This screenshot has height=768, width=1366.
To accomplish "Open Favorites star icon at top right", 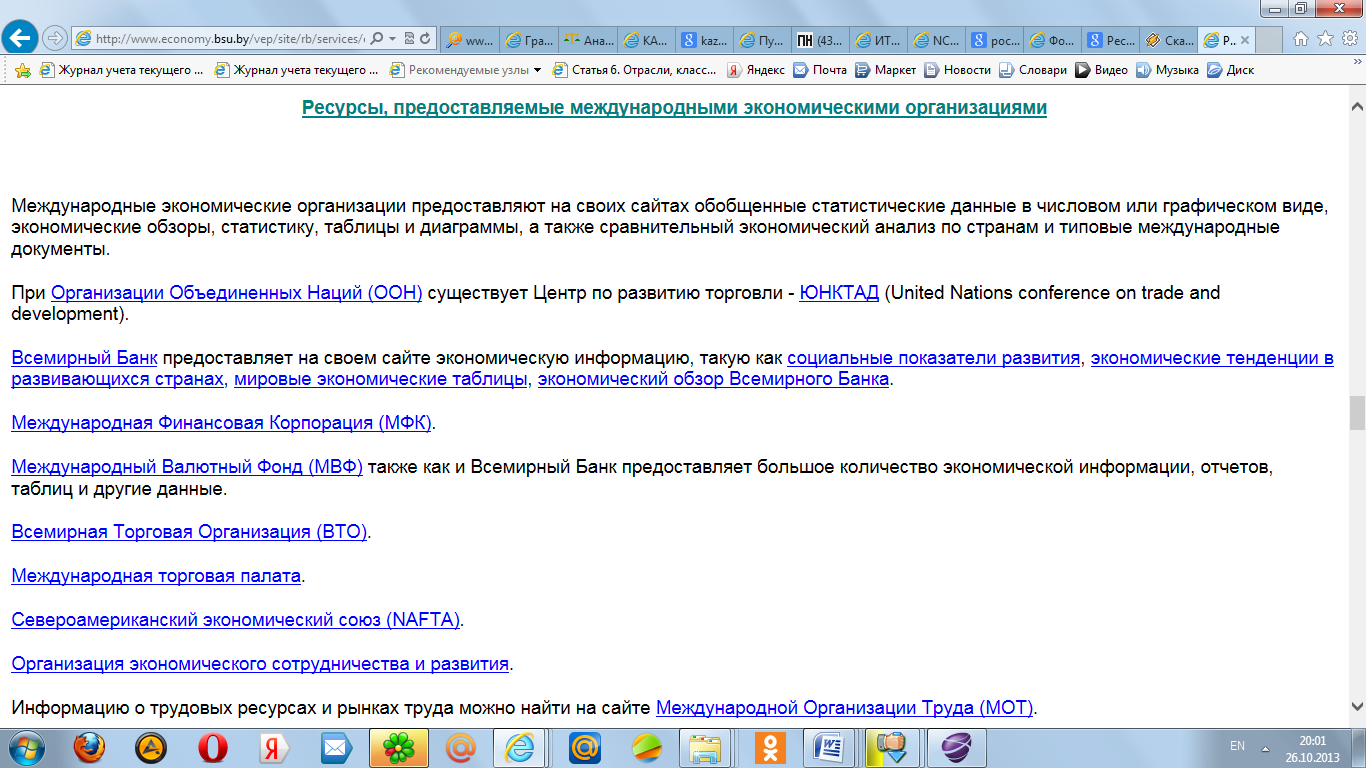I will 1325,39.
